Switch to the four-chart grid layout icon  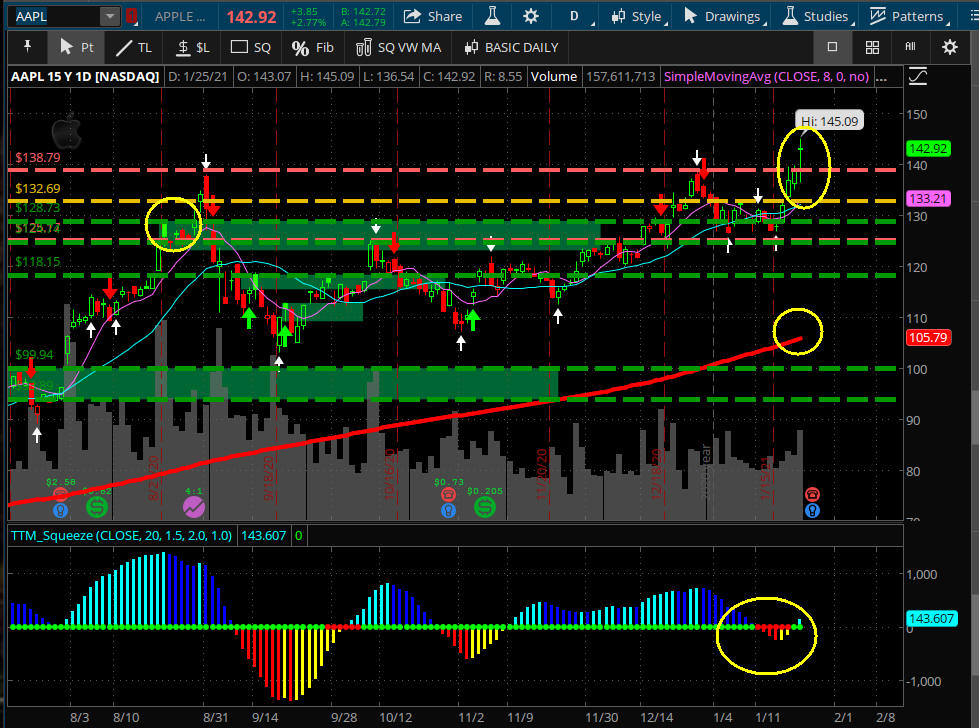click(872, 47)
